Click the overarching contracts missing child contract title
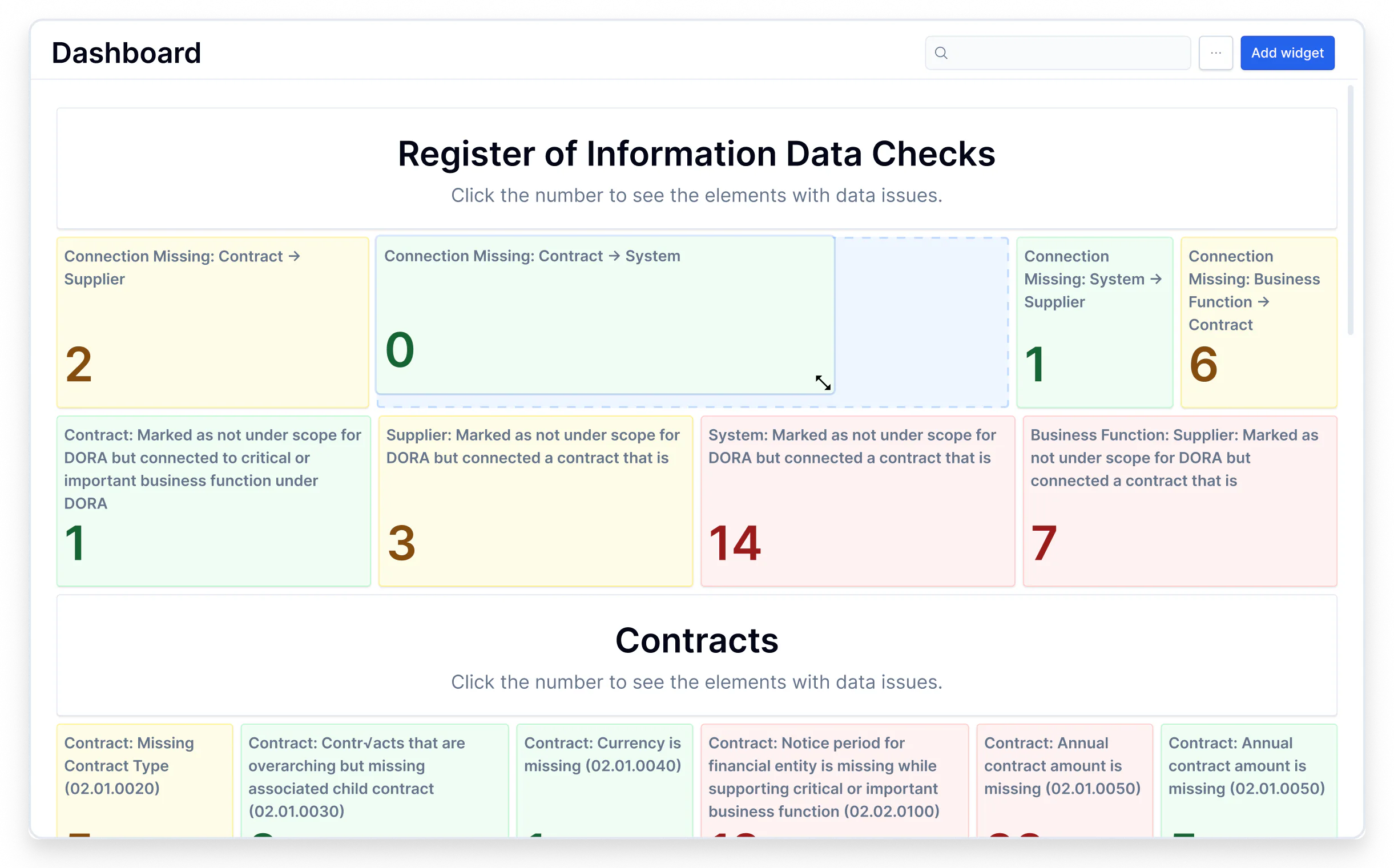 tap(357, 777)
